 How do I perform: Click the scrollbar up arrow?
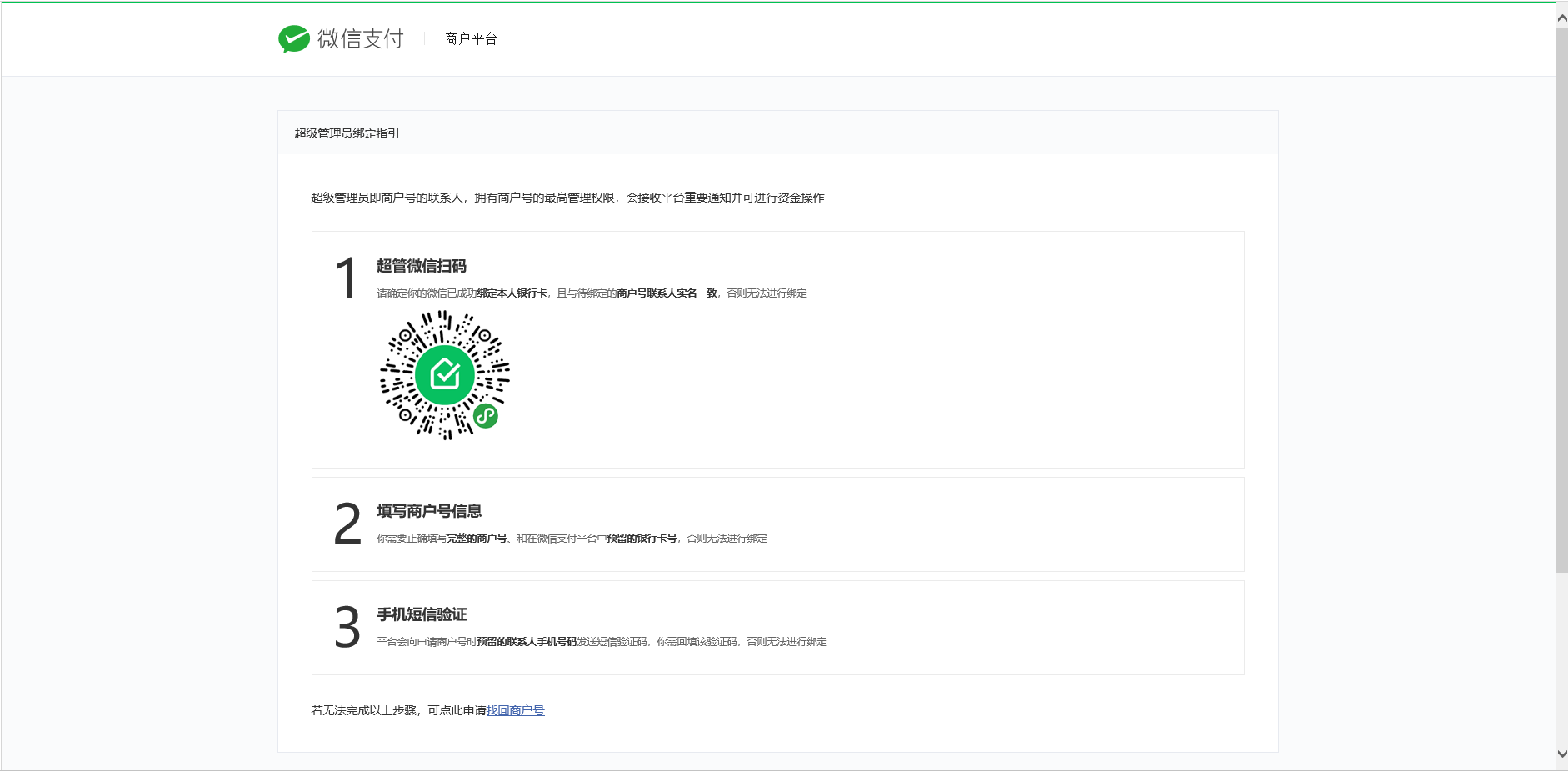1561,18
